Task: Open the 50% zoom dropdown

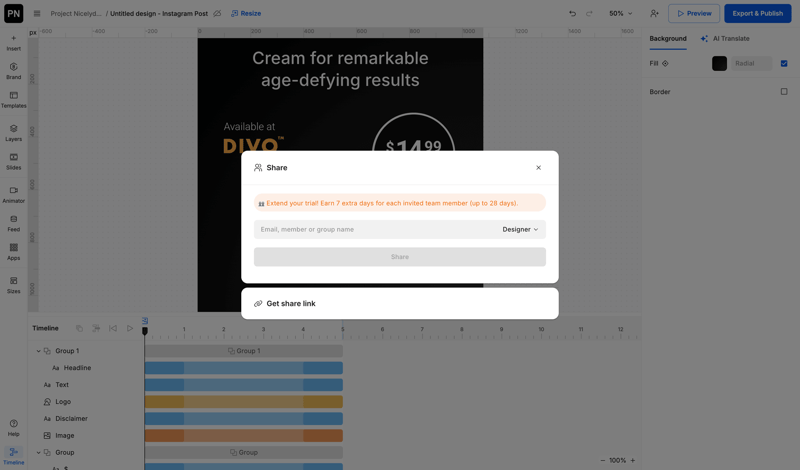Action: [x=620, y=13]
